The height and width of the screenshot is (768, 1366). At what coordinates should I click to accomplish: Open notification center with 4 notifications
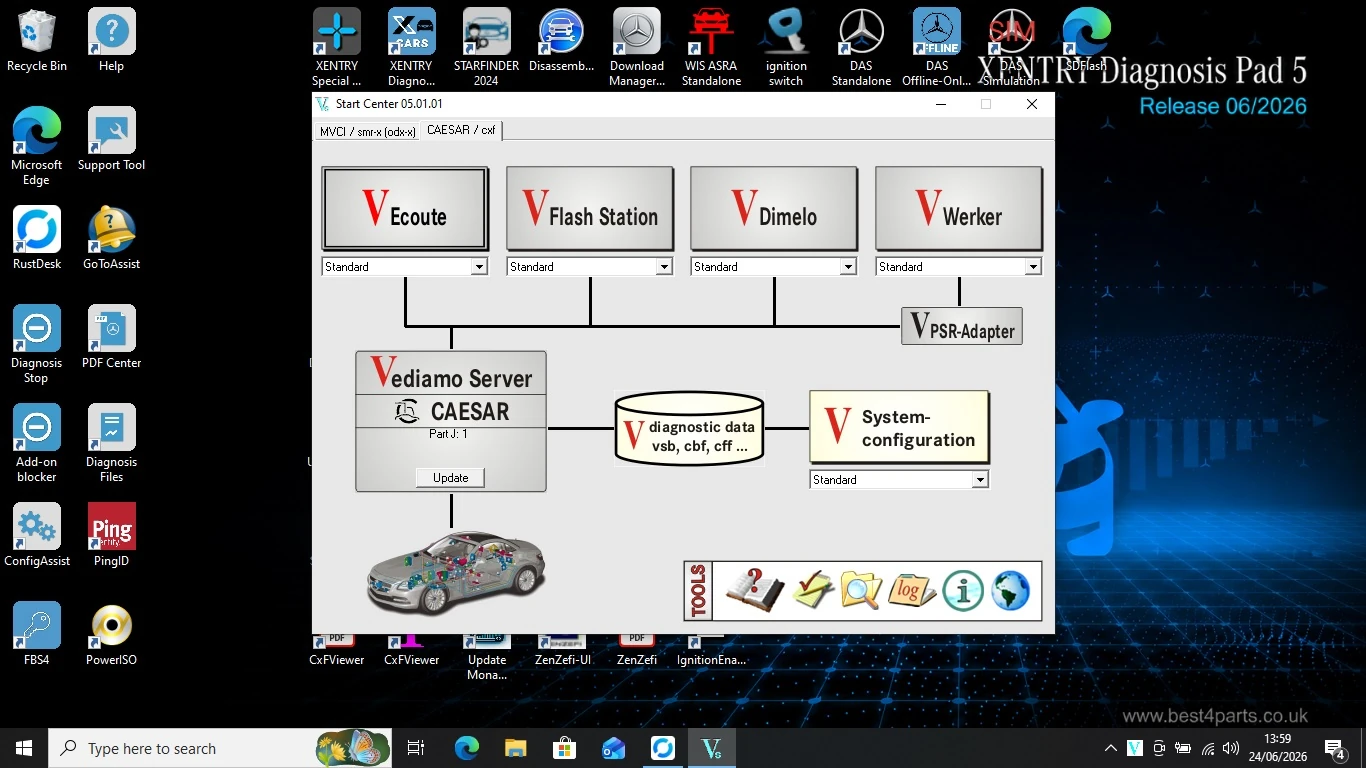tap(1335, 748)
